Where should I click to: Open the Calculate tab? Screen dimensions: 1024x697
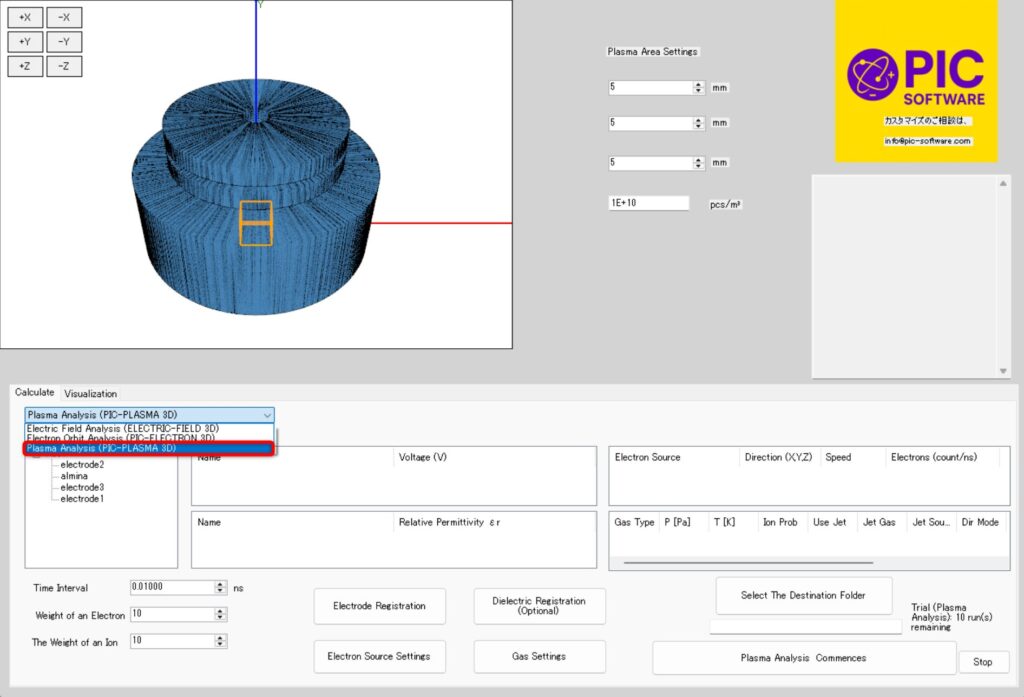tap(34, 393)
